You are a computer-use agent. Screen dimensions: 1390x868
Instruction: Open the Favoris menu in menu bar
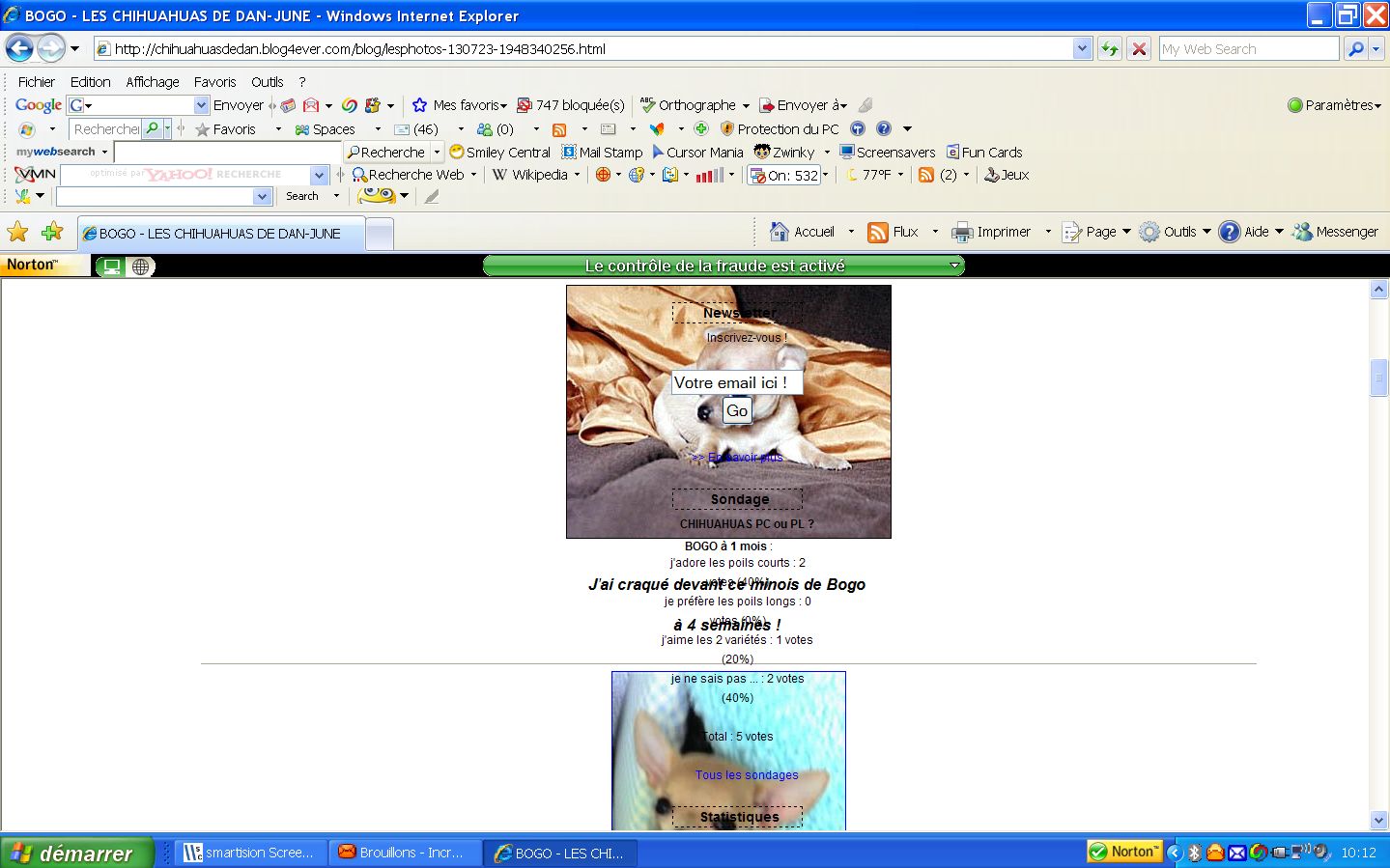click(x=214, y=82)
